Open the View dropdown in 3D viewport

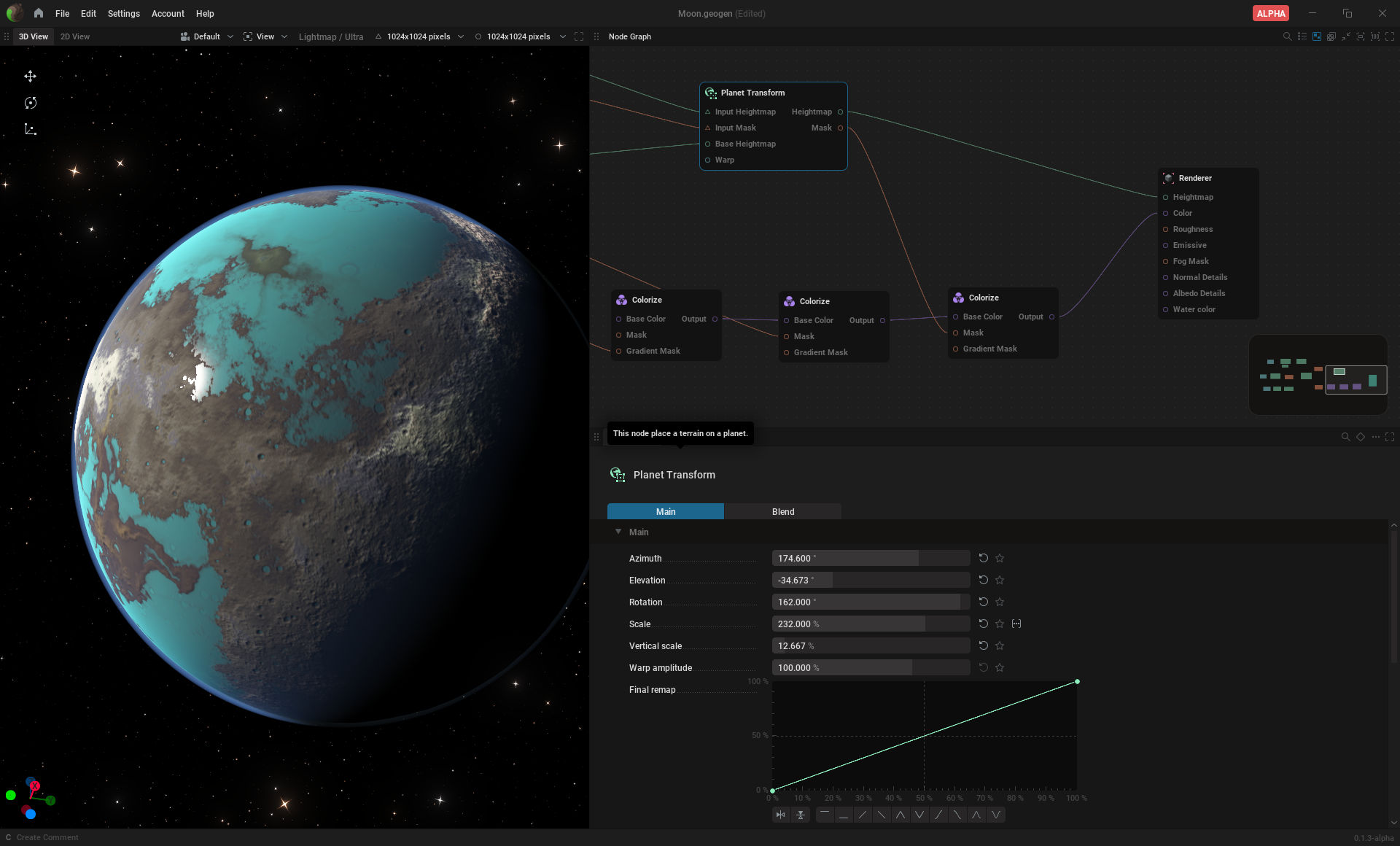(265, 36)
